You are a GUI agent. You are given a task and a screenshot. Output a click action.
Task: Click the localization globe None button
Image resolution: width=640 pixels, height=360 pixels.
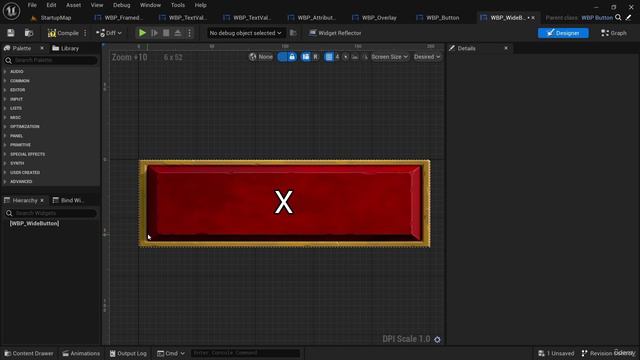click(x=261, y=57)
